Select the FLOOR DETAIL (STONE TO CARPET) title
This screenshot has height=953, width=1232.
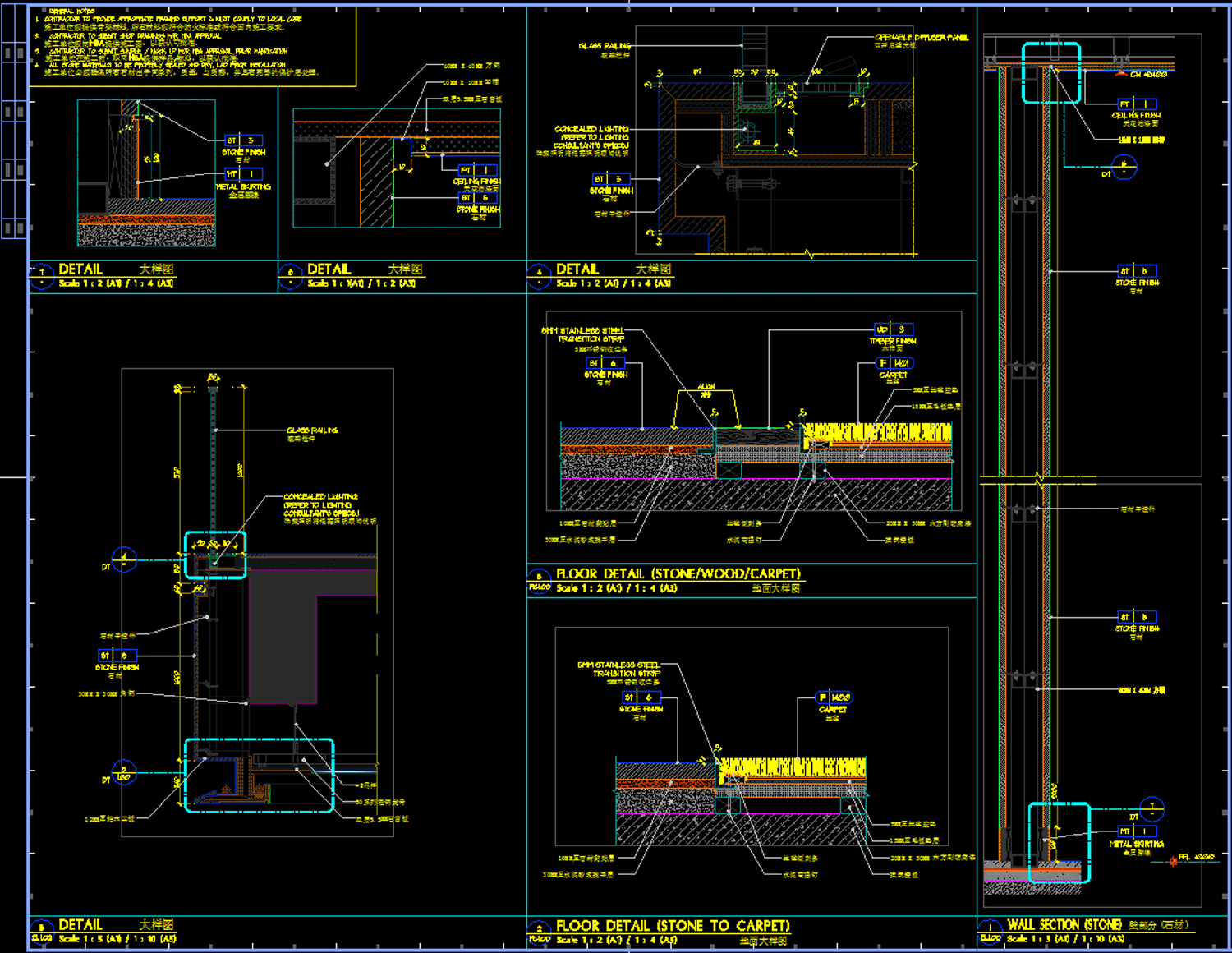click(673, 926)
